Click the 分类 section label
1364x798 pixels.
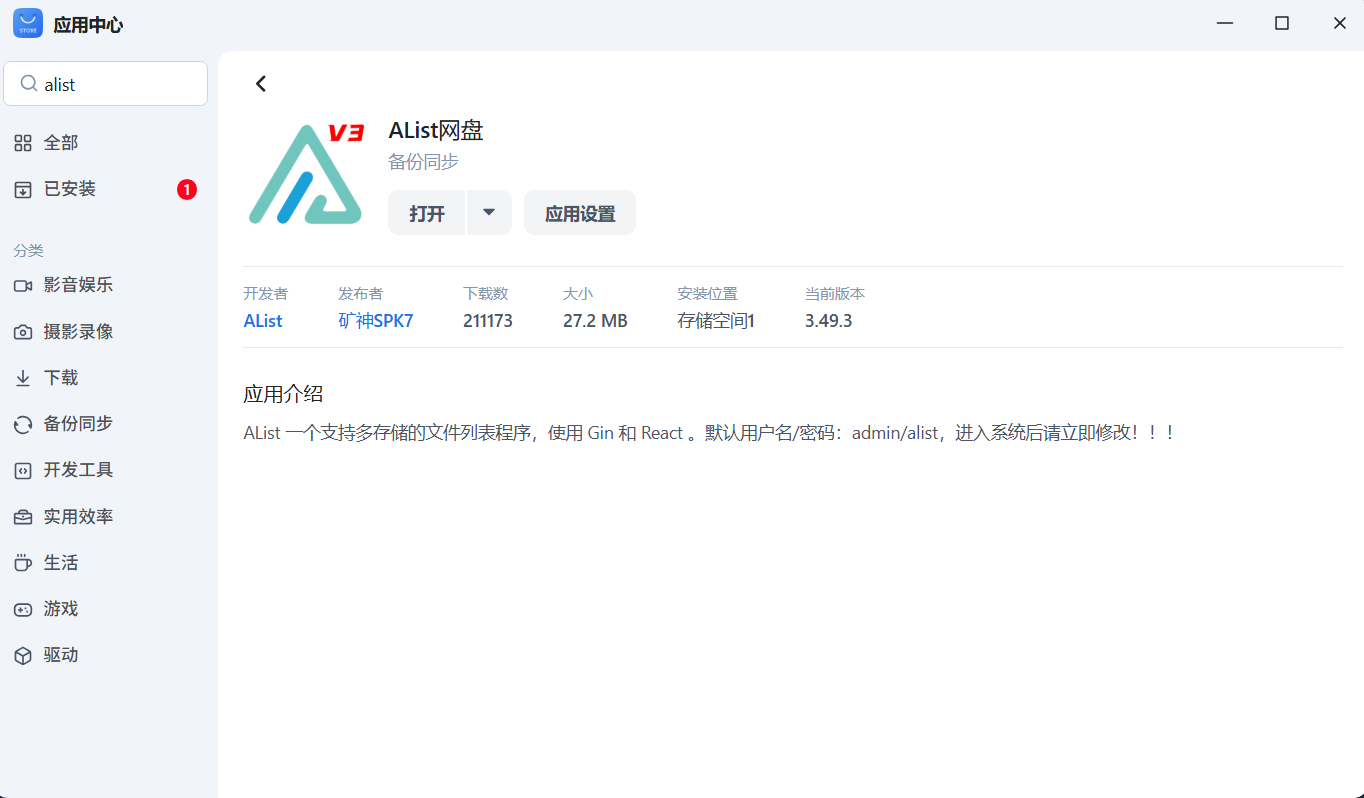click(28, 251)
